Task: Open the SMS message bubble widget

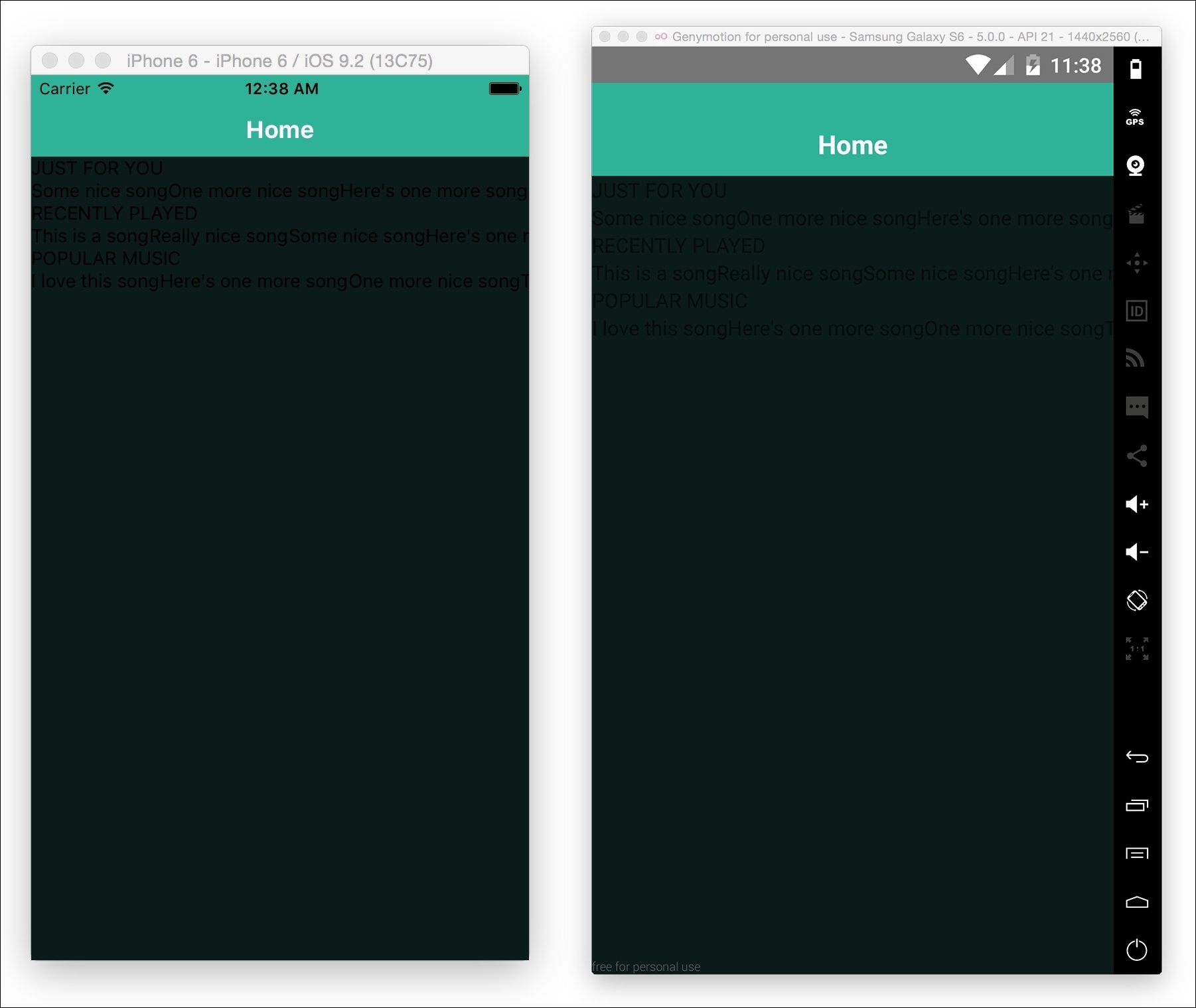Action: (x=1136, y=407)
